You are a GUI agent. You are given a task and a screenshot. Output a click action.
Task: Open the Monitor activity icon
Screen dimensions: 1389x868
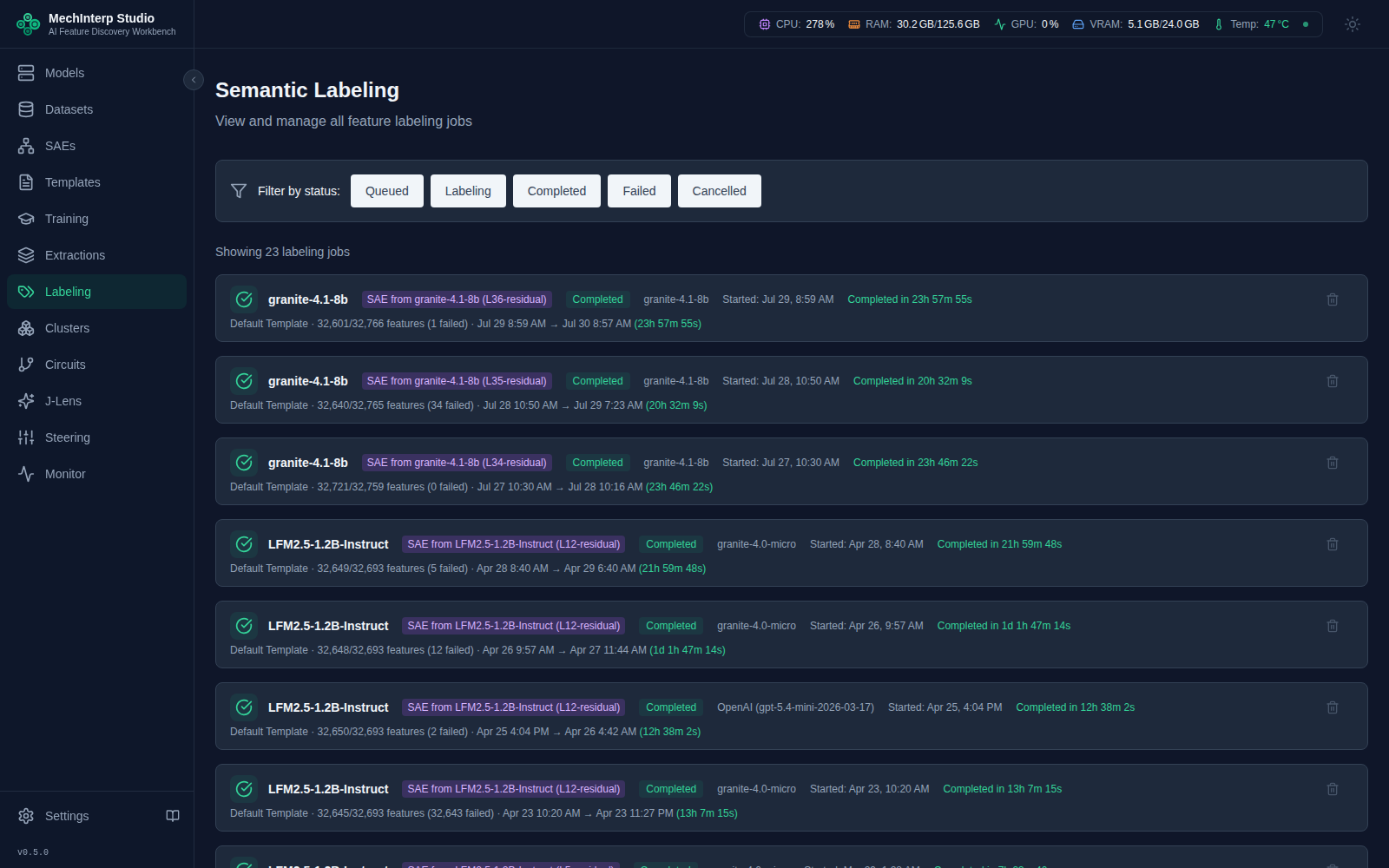click(x=26, y=474)
